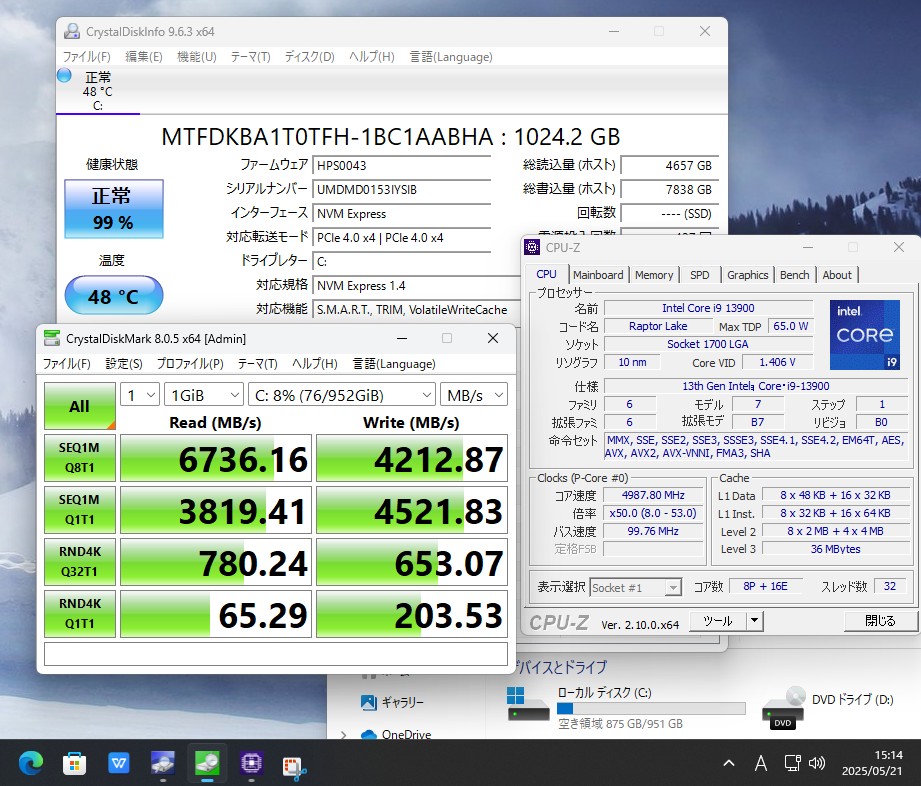Viewport: 921px width, 786px height.
Task: Open プロファイル(P) menu in CrystalDiskMark
Action: pos(190,364)
